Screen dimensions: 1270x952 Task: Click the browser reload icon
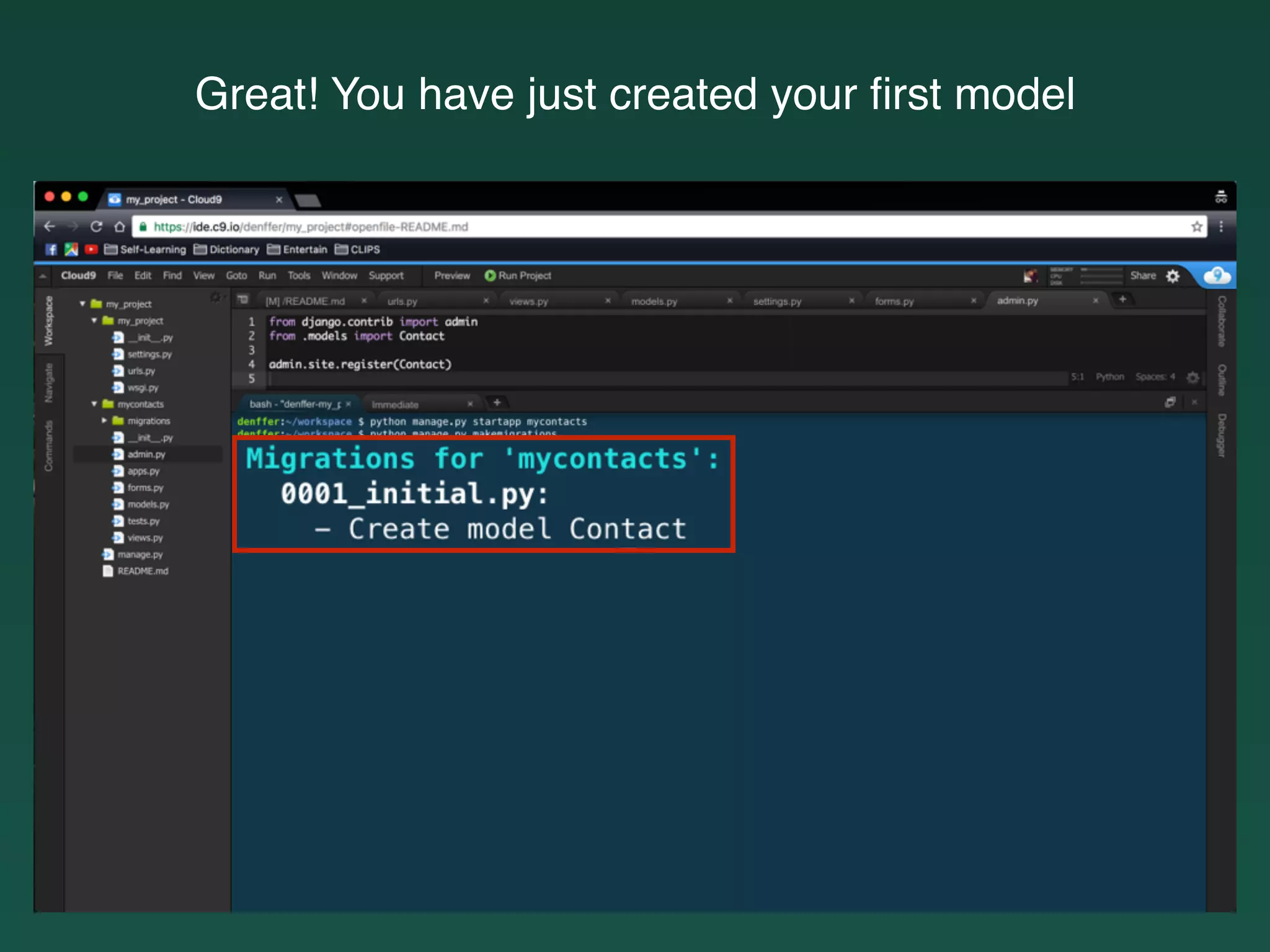(x=96, y=227)
